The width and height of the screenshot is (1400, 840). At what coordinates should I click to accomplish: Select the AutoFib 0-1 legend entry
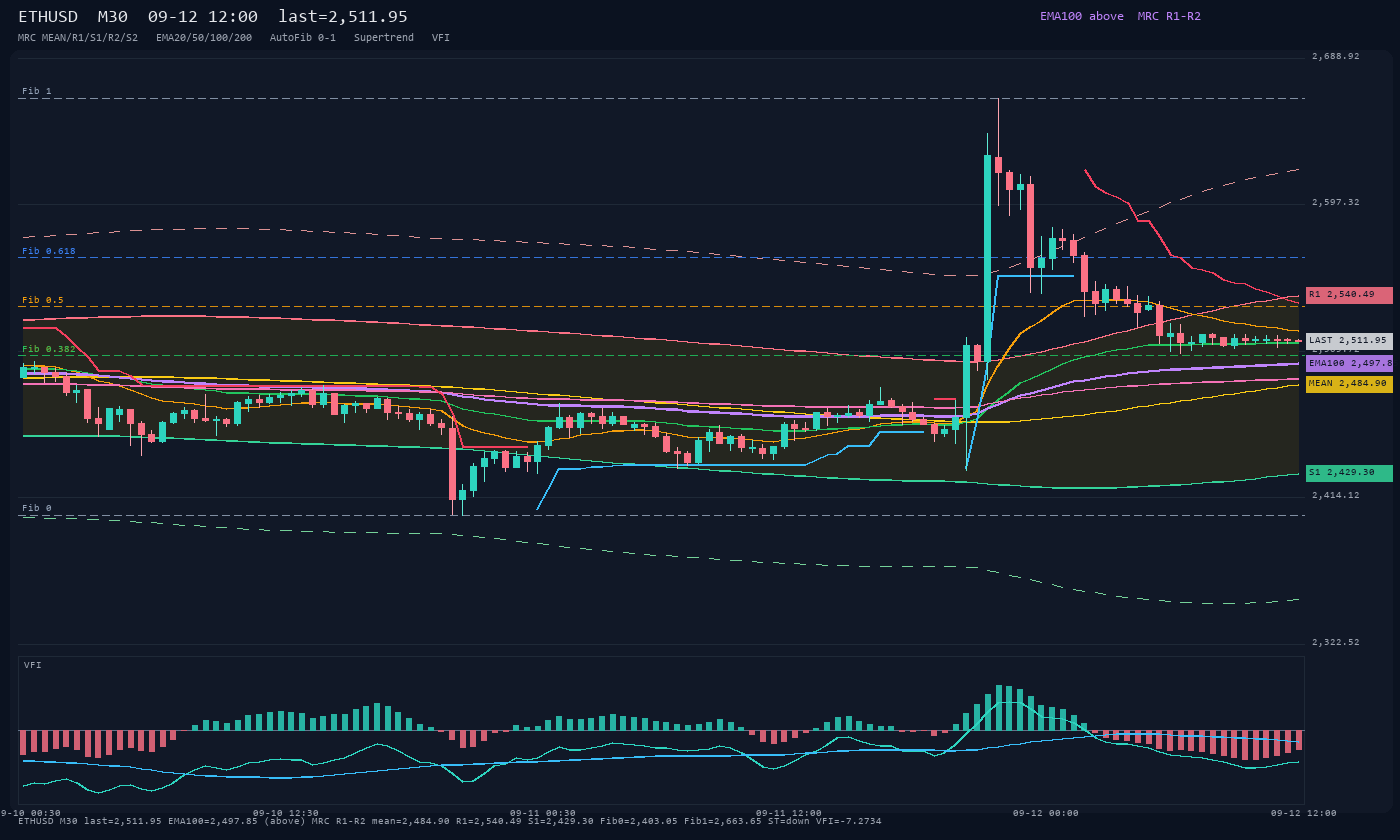click(303, 38)
